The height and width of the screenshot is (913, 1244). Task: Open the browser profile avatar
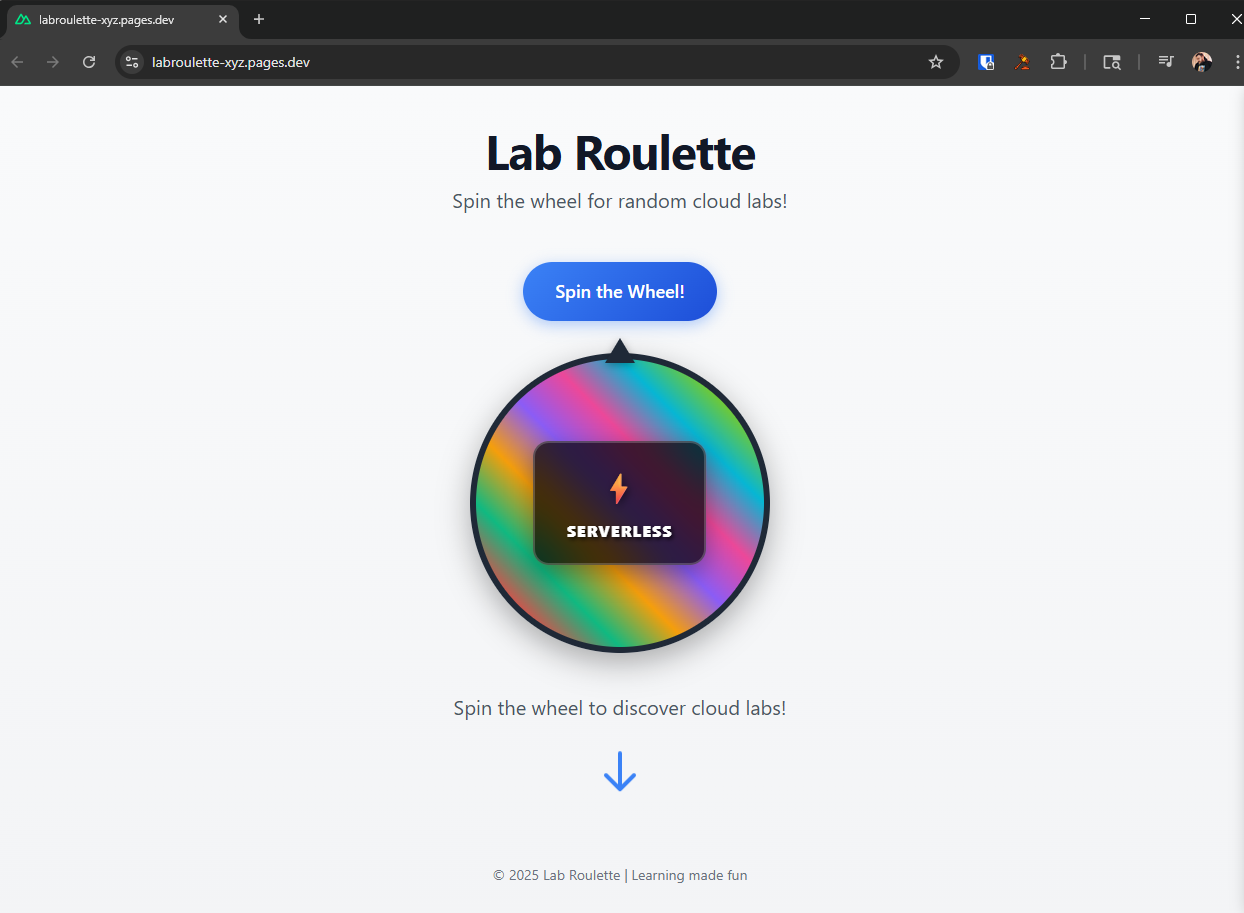click(1201, 62)
